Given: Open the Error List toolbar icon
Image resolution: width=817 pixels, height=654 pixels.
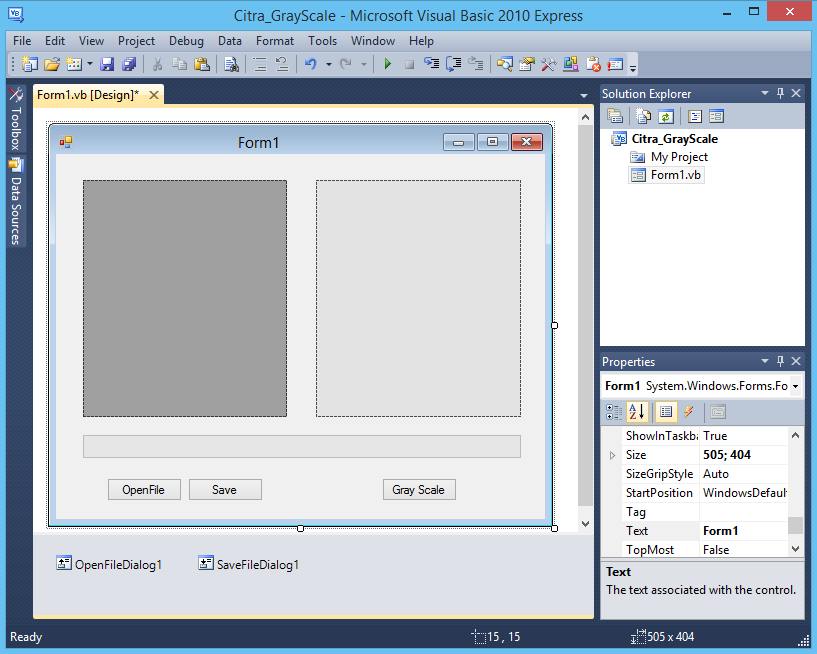Looking at the screenshot, I should click(x=593, y=64).
